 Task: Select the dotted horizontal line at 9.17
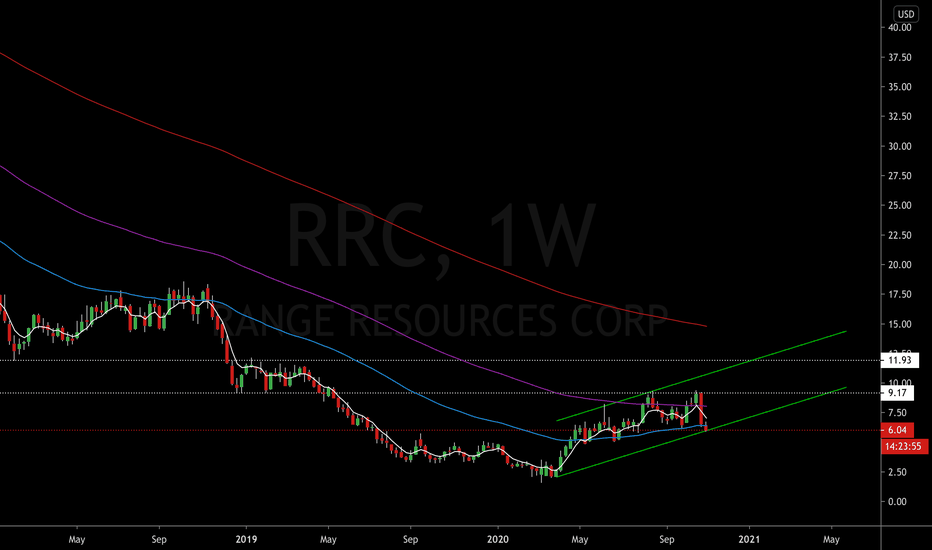440,393
